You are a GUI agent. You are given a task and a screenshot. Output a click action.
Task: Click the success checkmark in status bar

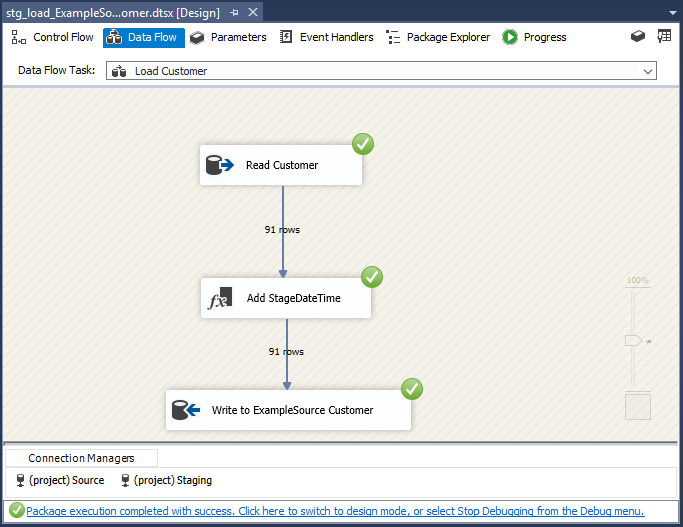coord(17,510)
